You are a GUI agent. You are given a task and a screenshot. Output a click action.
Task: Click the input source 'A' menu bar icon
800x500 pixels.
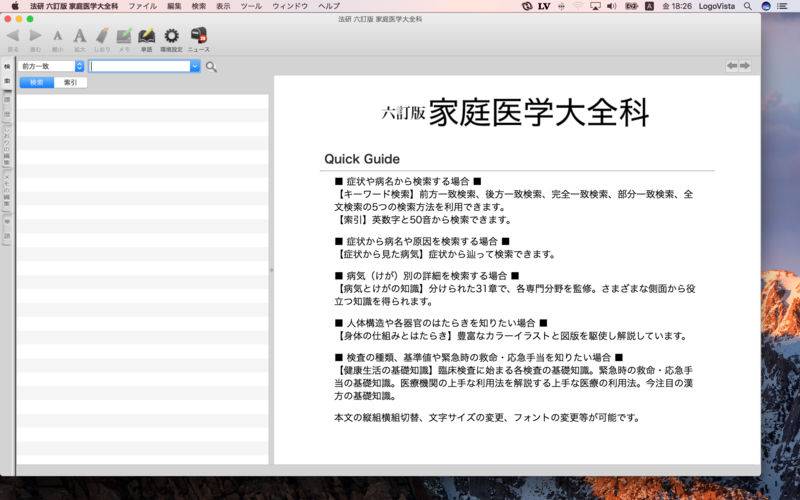(x=649, y=6)
